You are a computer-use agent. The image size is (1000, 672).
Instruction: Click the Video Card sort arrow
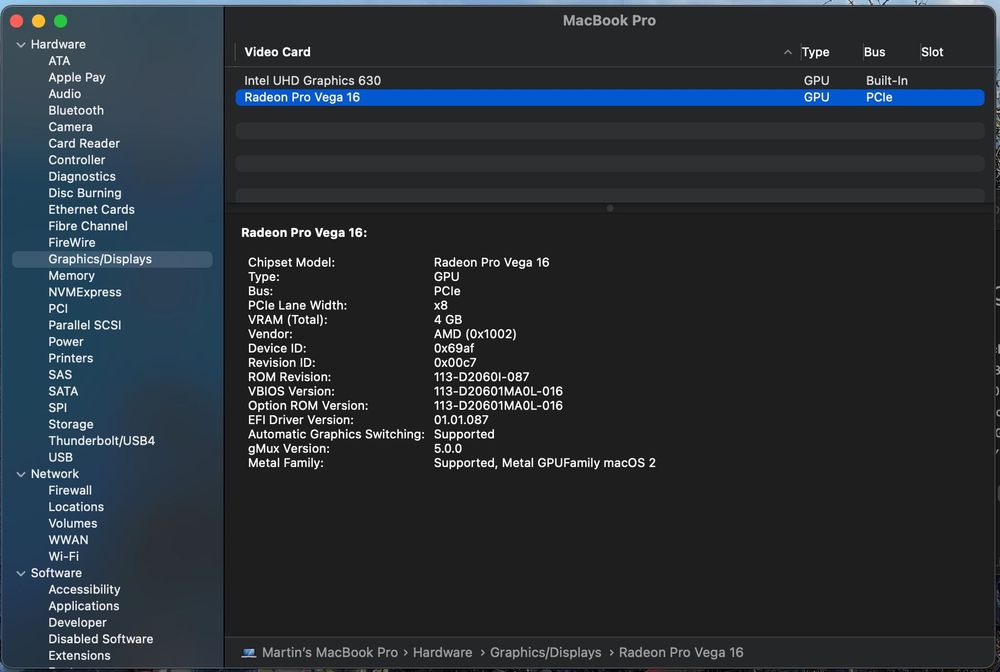(x=788, y=52)
